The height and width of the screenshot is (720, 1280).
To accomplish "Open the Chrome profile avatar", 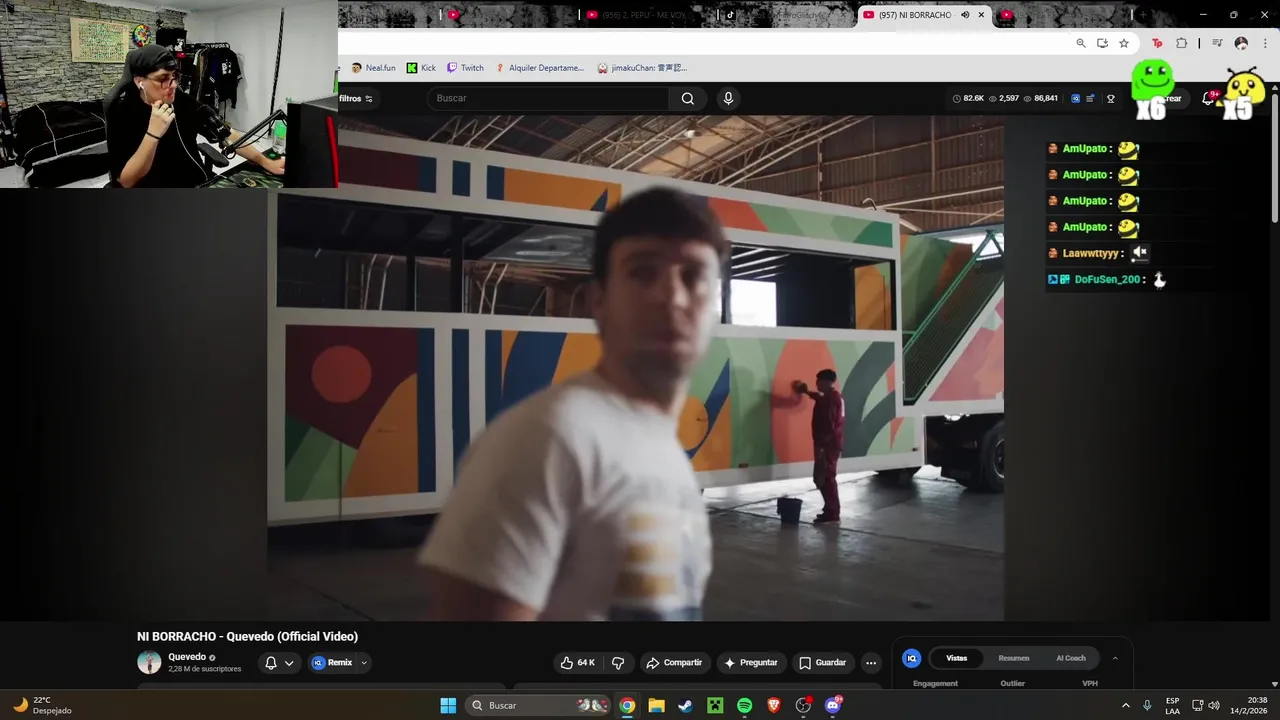I will point(1241,43).
